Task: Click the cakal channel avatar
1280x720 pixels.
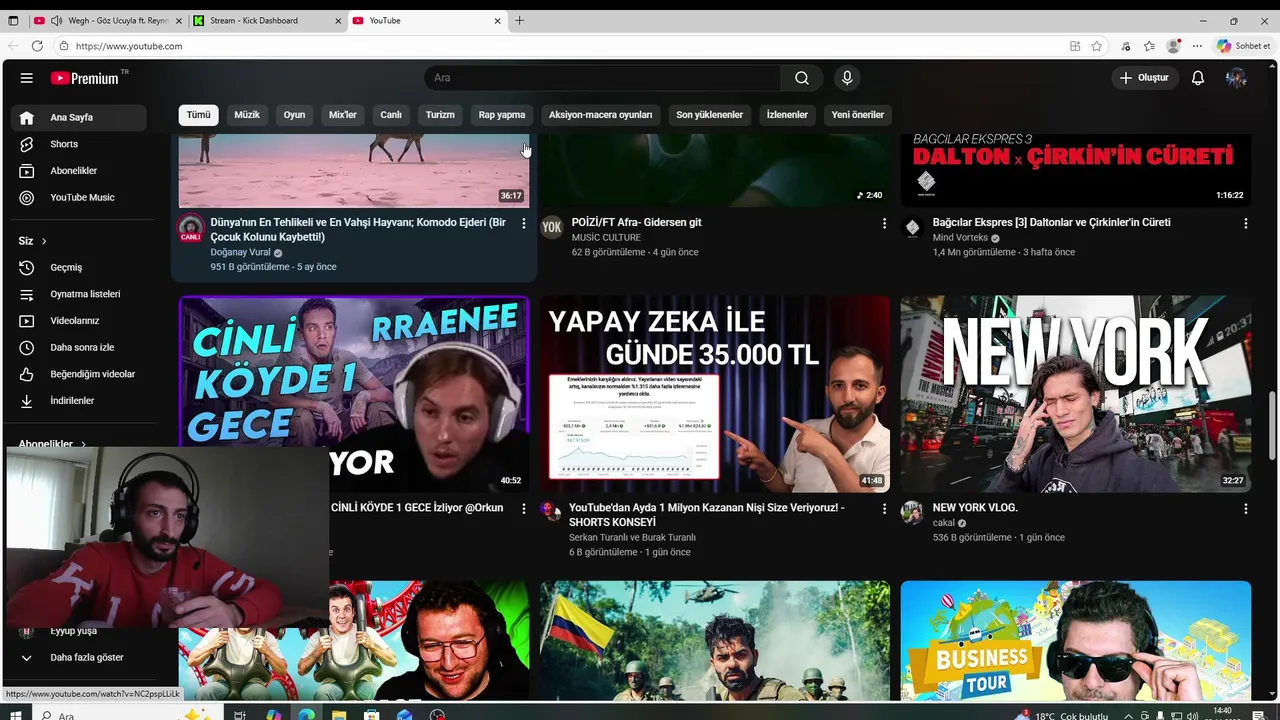Action: coord(912,513)
